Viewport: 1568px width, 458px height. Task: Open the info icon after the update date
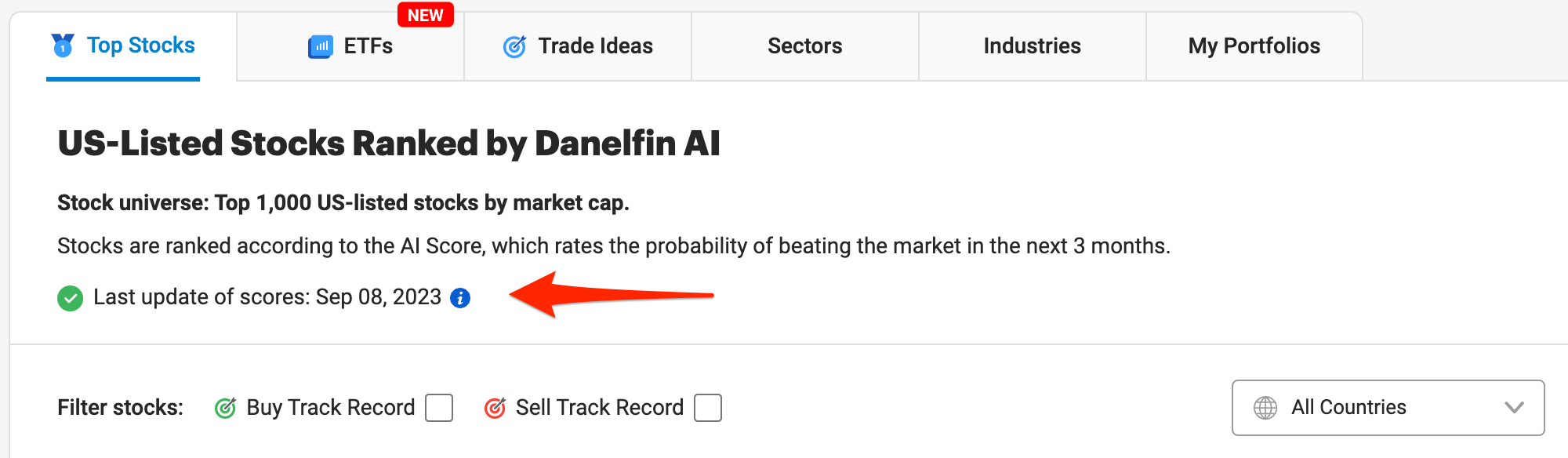click(460, 298)
